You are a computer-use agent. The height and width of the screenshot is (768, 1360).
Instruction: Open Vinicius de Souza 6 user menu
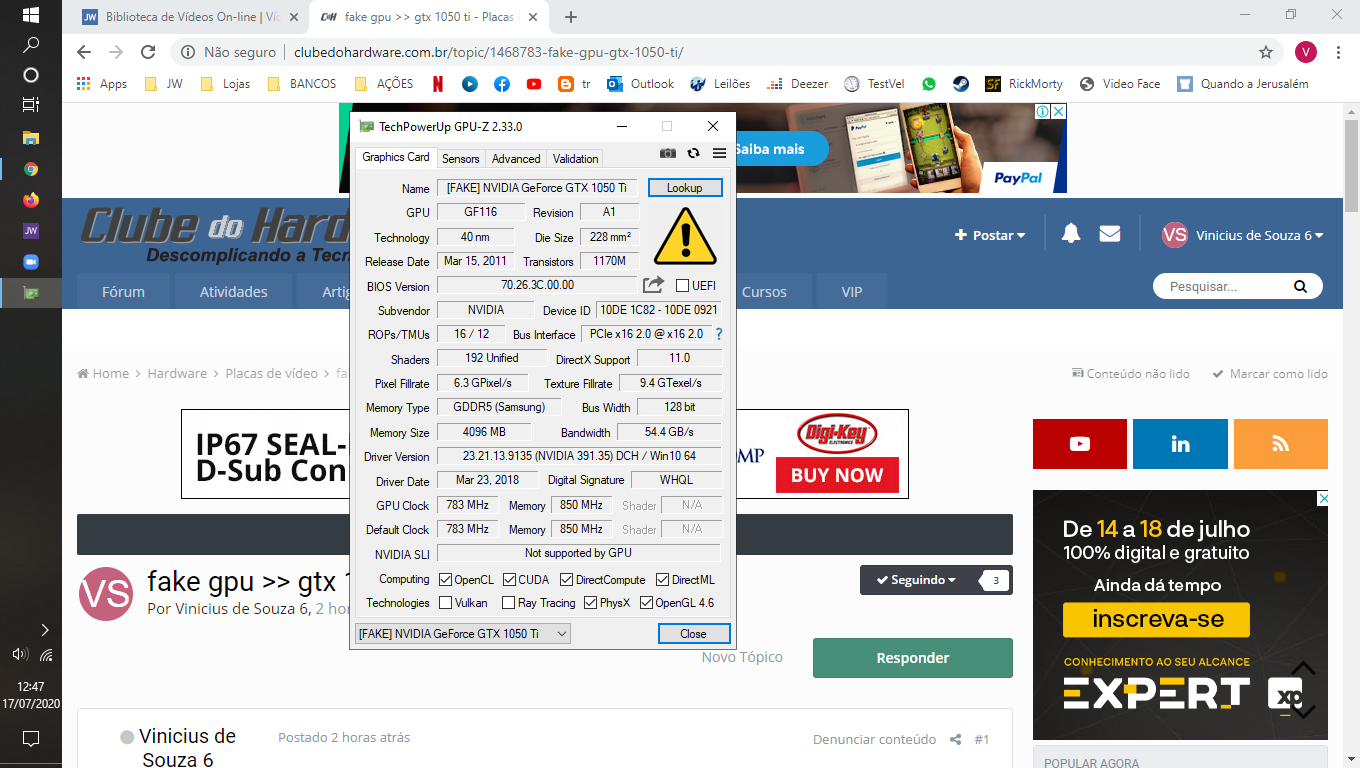point(1243,235)
